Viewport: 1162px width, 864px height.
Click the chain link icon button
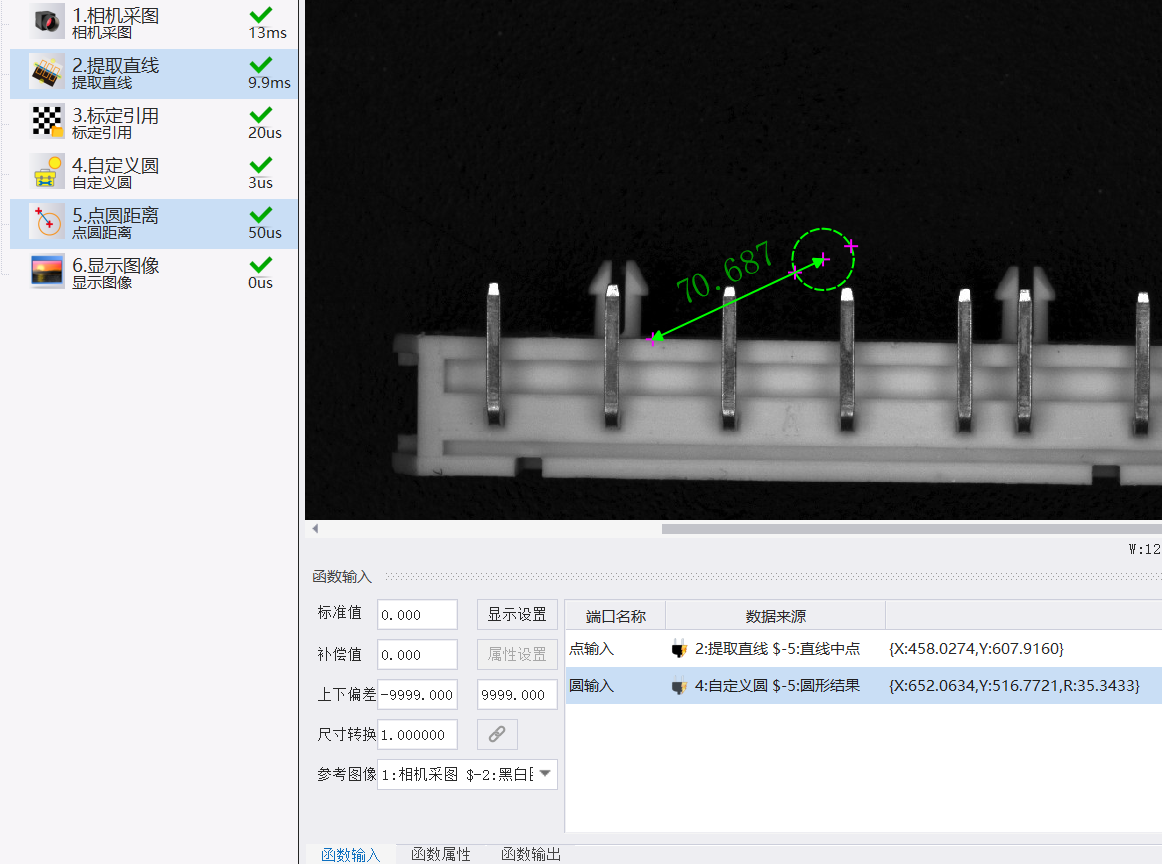pos(497,734)
